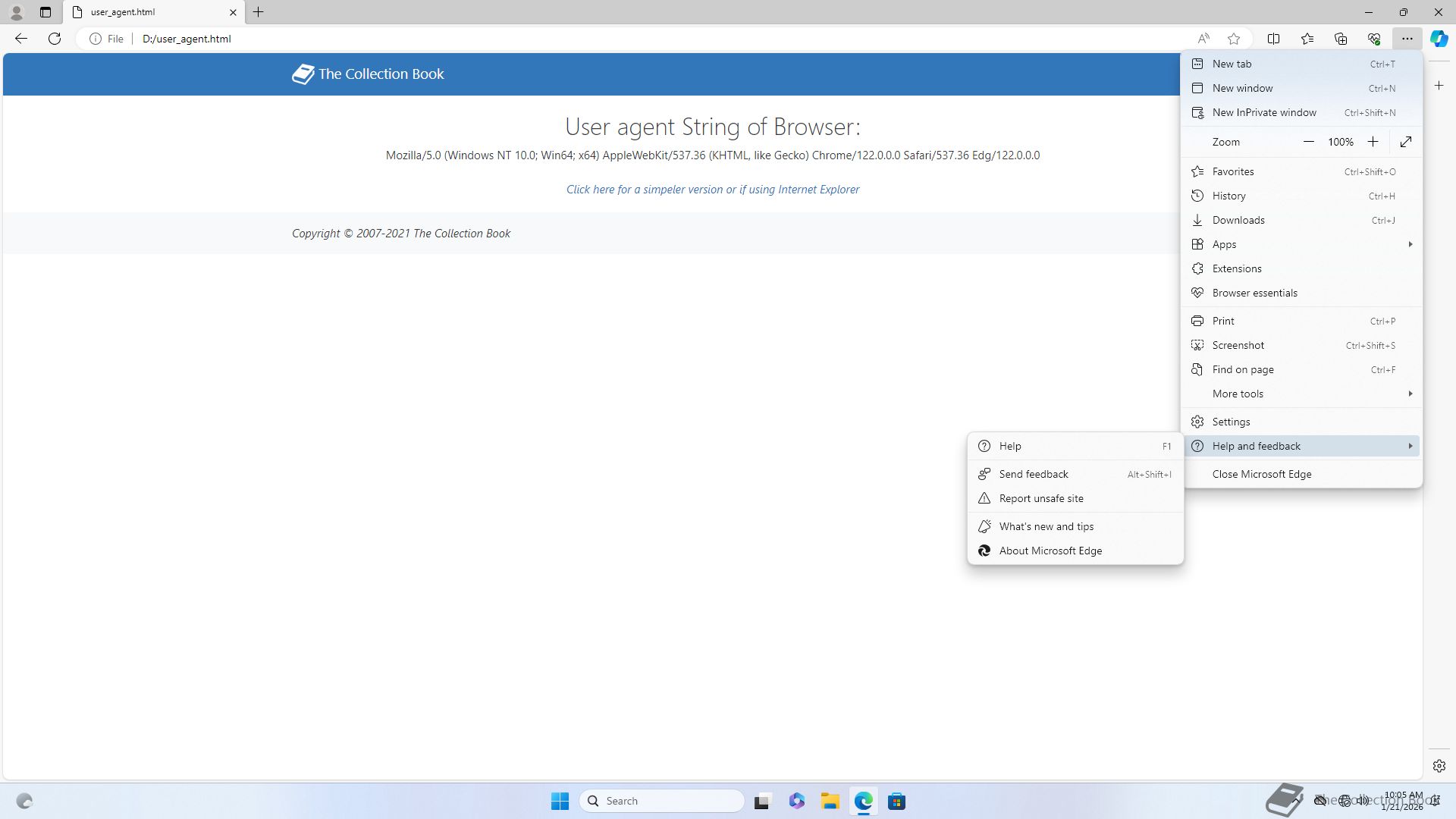The image size is (1456, 819).
Task: Add this page to favorites star
Action: click(1234, 39)
